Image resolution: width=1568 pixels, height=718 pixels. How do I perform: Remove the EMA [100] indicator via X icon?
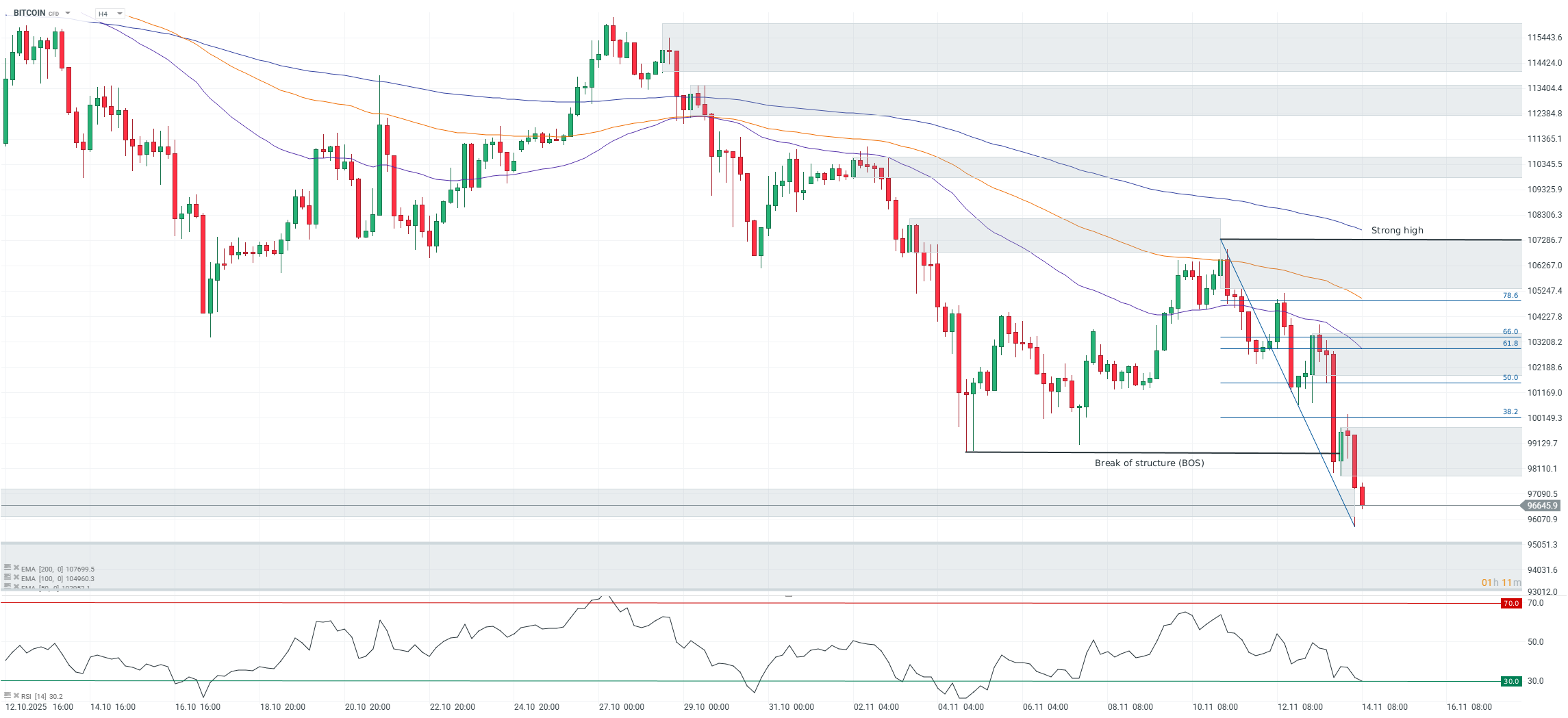[16, 578]
